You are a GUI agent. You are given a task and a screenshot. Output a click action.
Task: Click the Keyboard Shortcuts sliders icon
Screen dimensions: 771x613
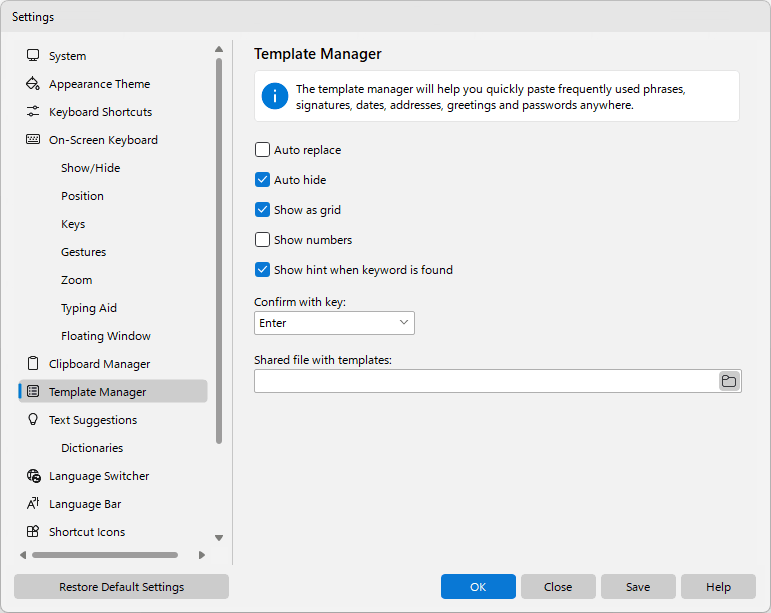pyautogui.click(x=33, y=112)
